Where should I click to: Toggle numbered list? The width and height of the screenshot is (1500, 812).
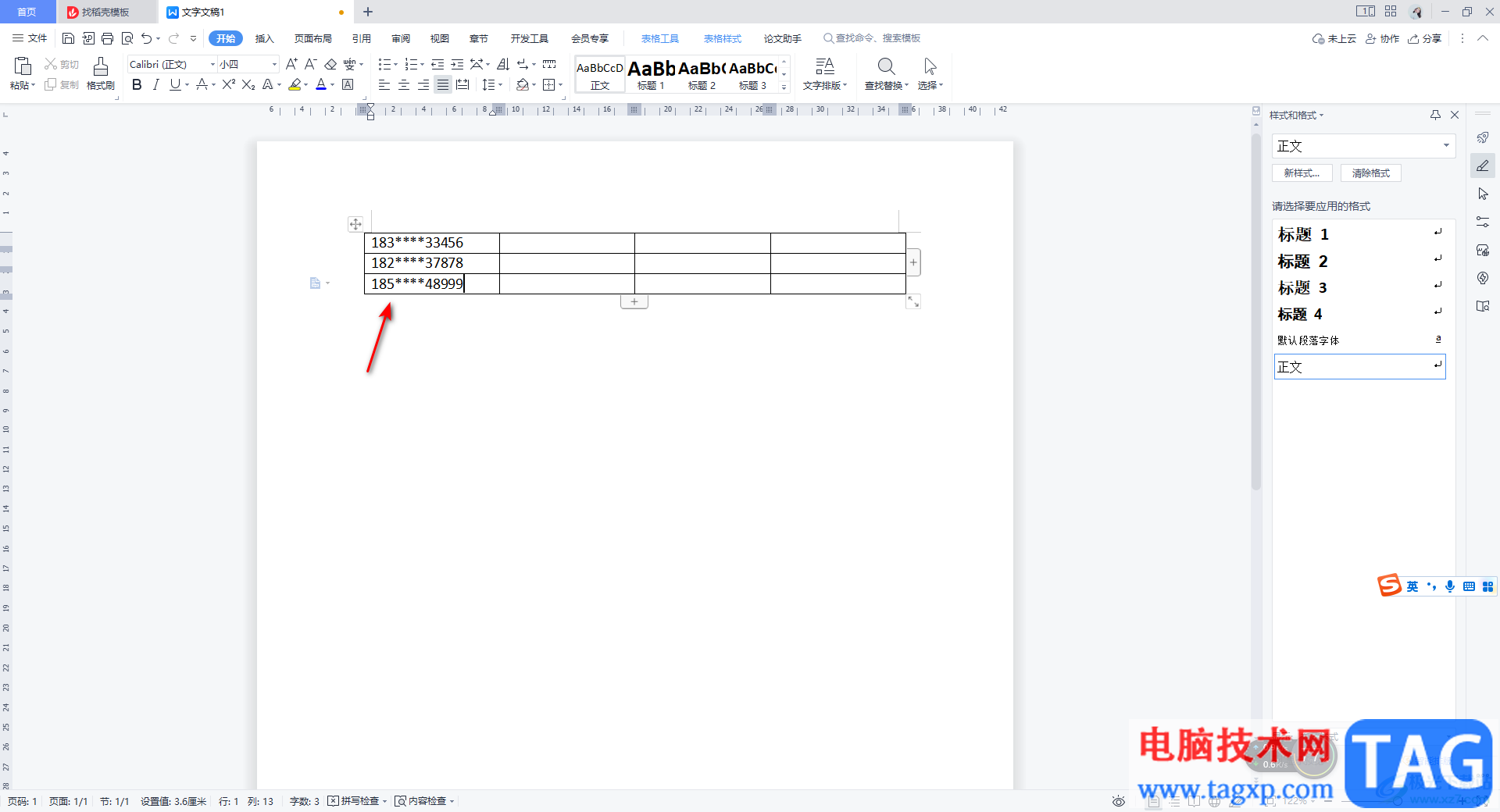click(x=411, y=64)
